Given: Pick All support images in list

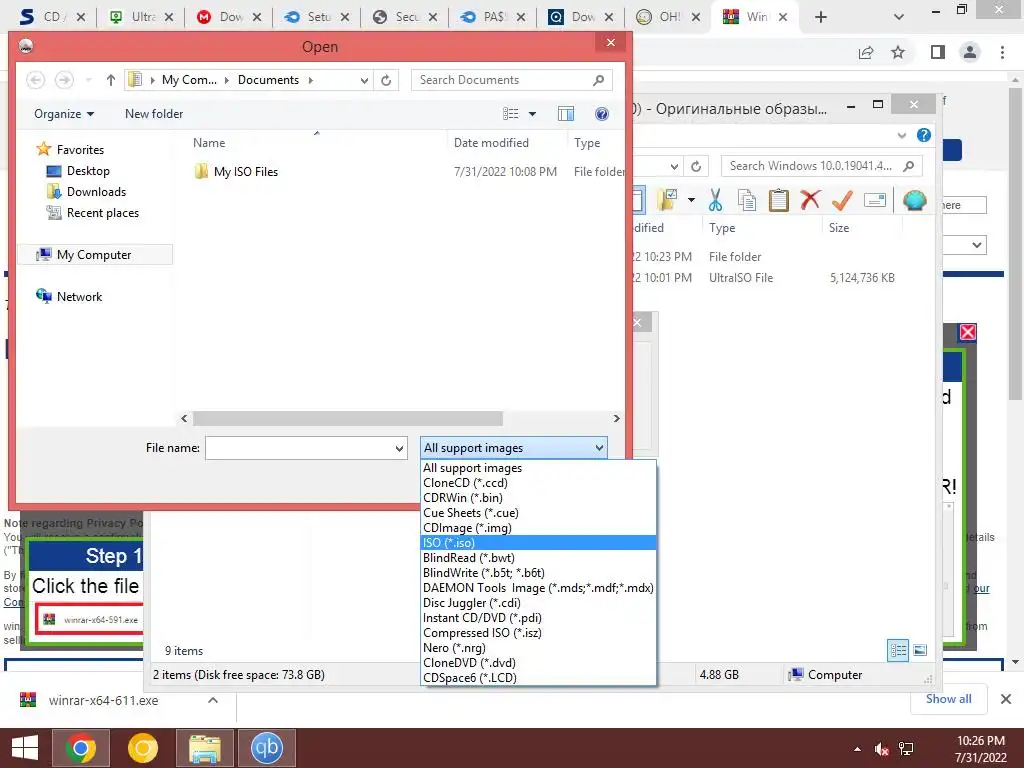Looking at the screenshot, I should (538, 468).
